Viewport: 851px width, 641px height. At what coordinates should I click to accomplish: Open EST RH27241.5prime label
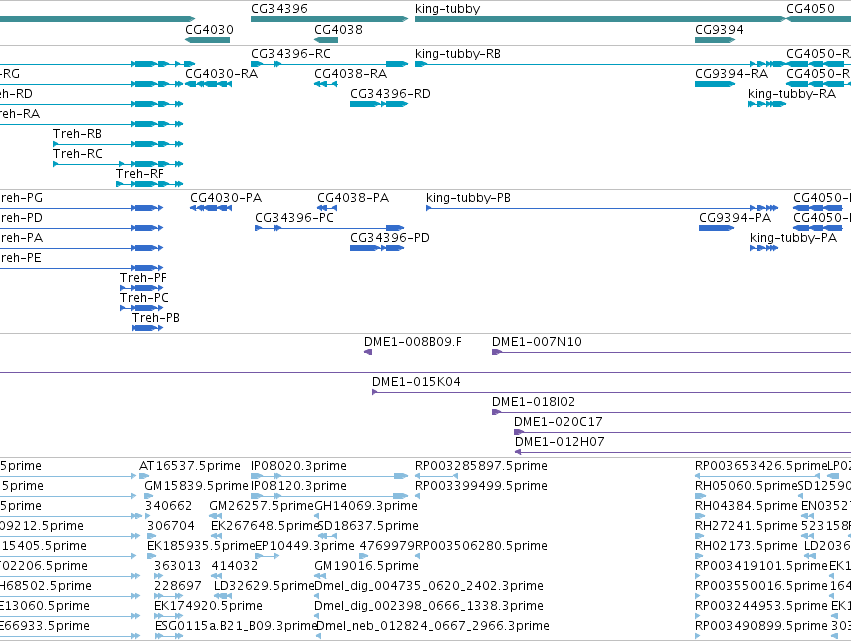click(746, 526)
